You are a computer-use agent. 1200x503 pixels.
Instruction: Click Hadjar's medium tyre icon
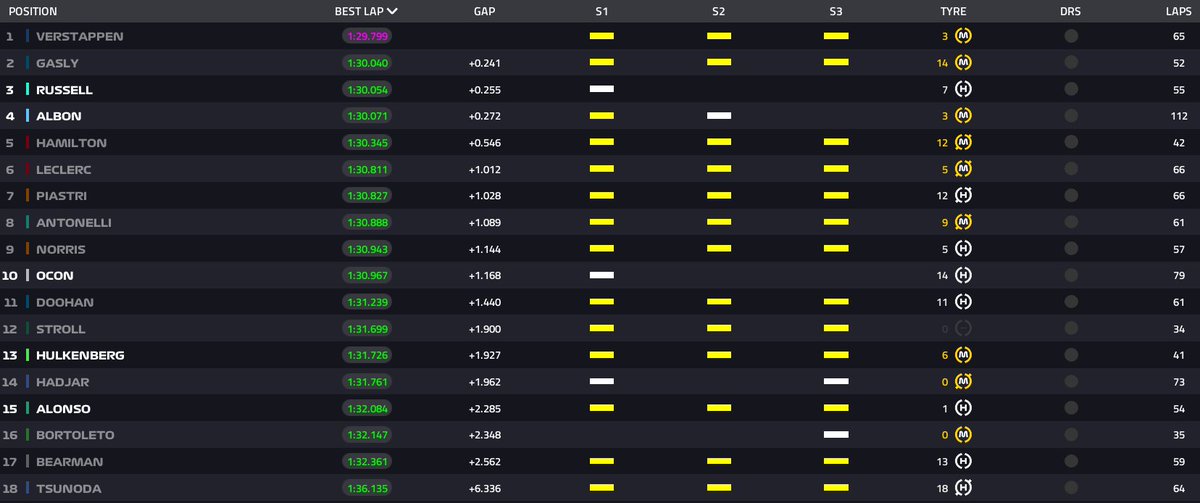(x=964, y=382)
